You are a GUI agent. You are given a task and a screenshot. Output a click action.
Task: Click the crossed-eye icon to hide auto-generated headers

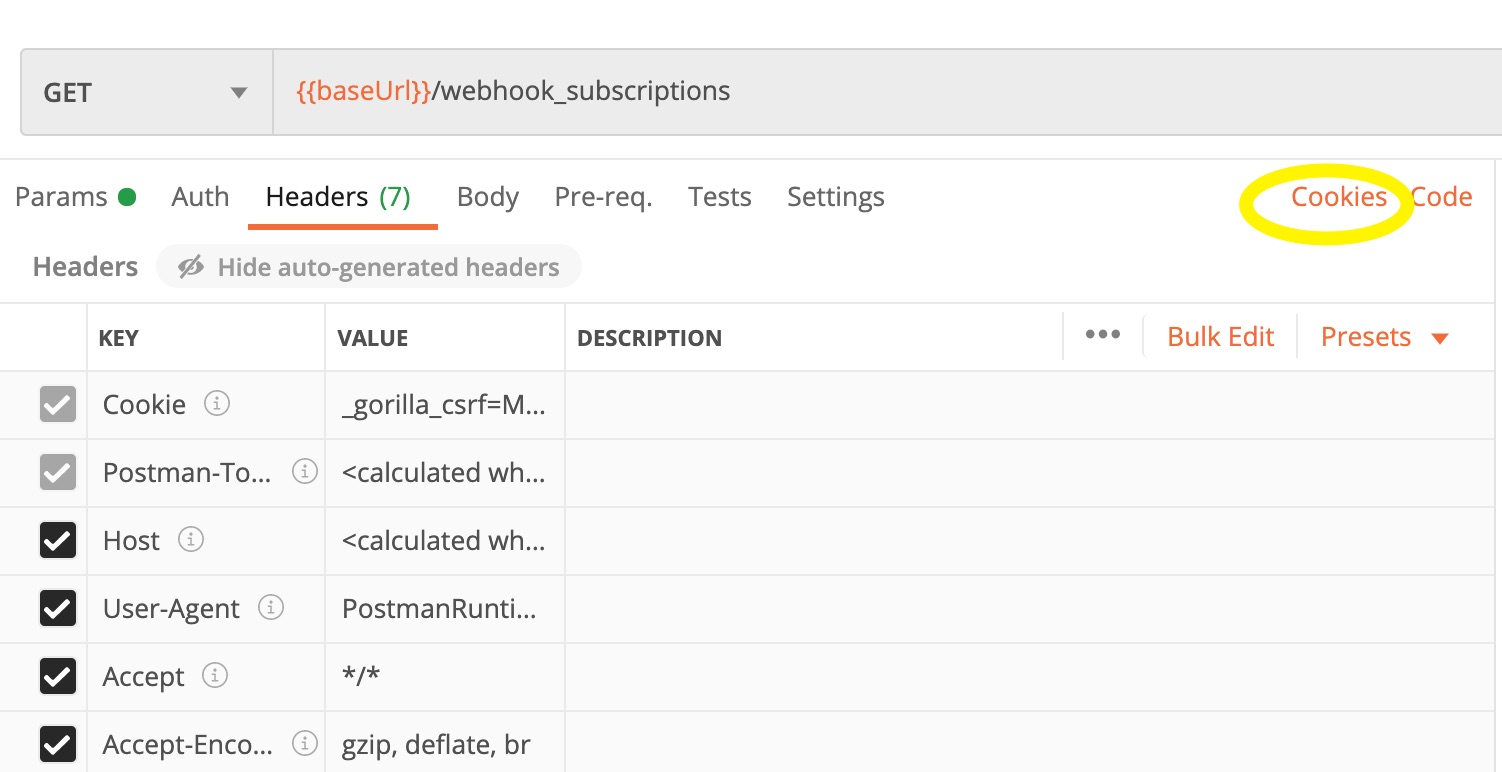coord(191,266)
